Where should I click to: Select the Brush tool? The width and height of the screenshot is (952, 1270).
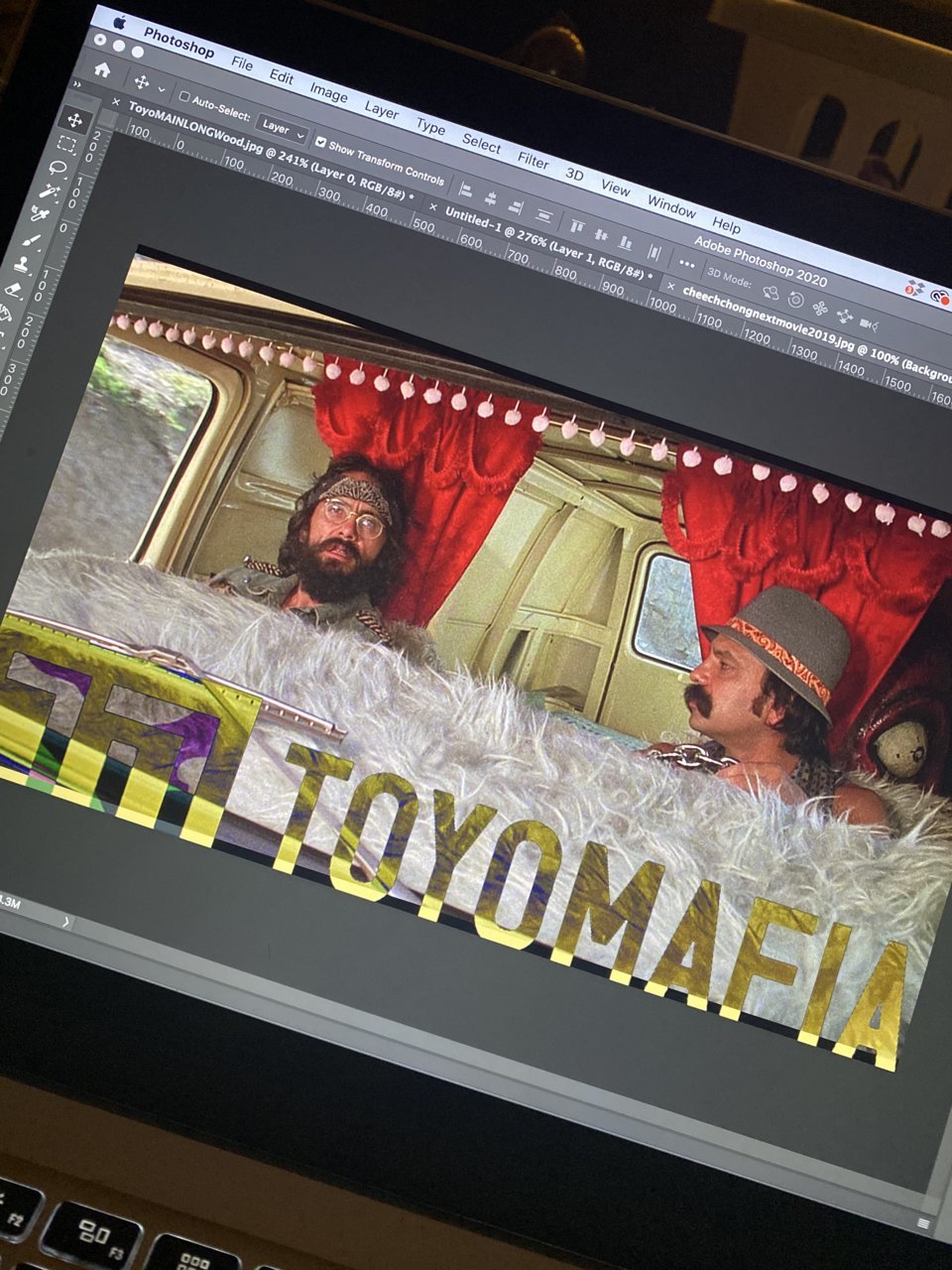point(32,242)
